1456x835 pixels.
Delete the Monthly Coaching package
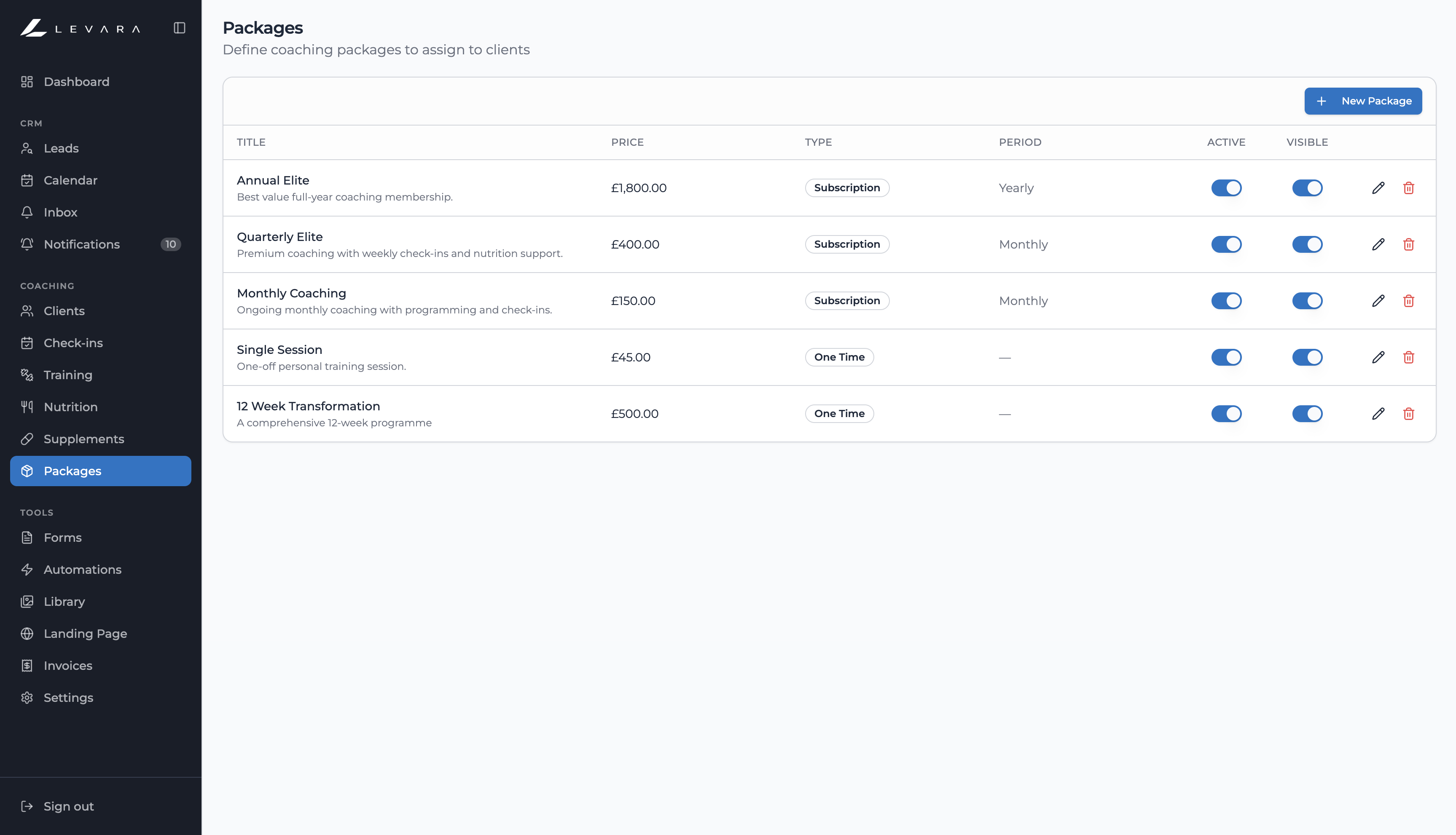point(1408,300)
